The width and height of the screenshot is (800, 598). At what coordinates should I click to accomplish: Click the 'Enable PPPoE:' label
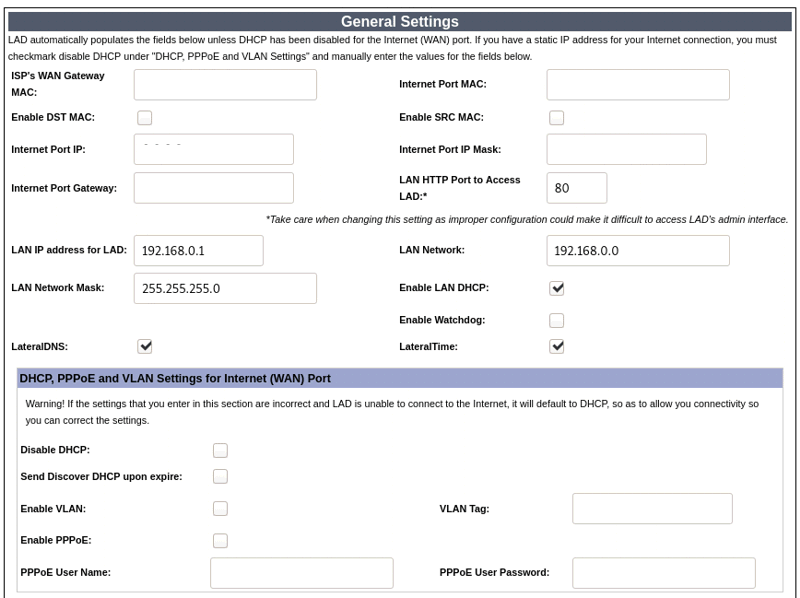(56, 540)
